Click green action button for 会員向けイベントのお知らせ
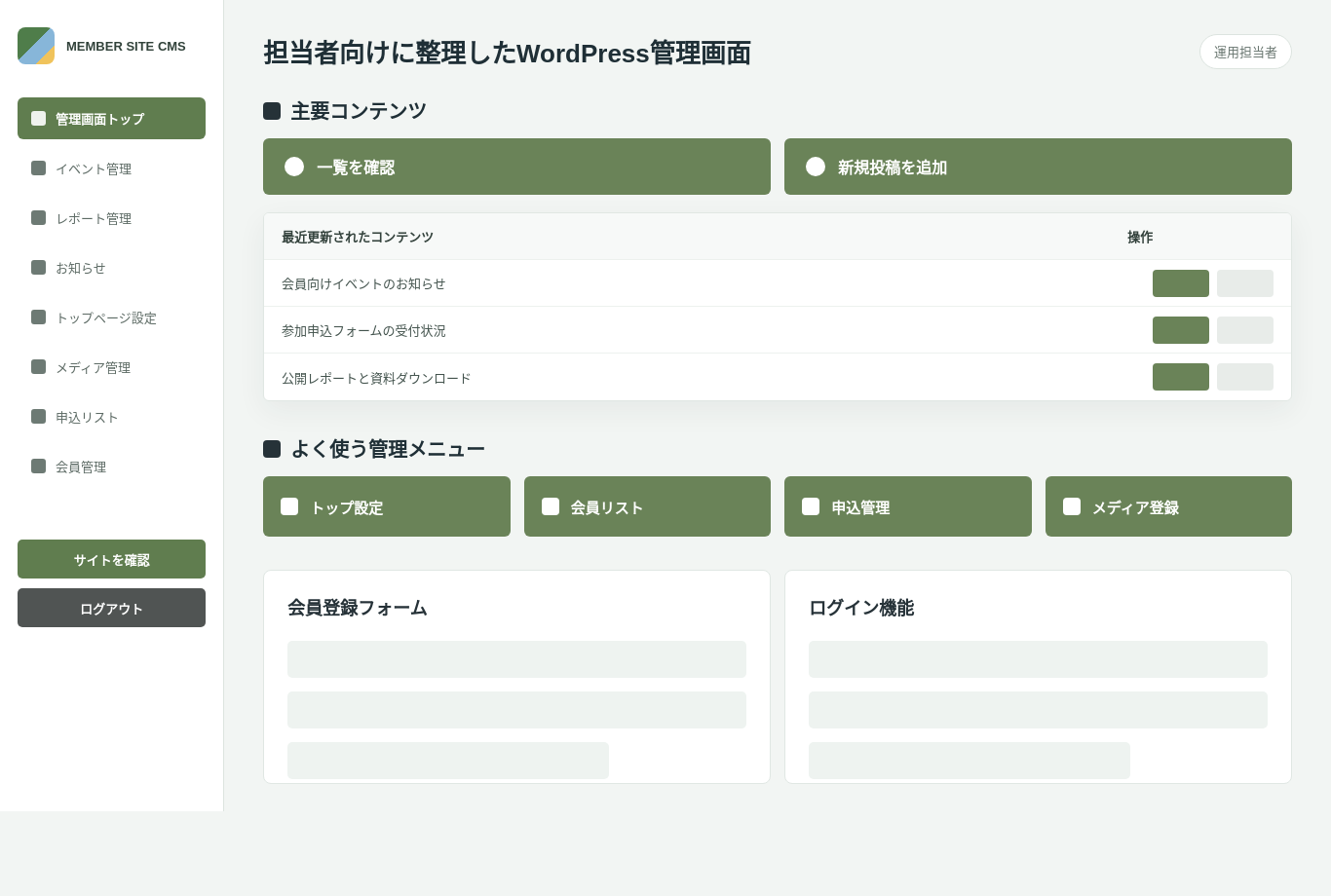This screenshot has width=1331, height=896. pyautogui.click(x=1181, y=283)
